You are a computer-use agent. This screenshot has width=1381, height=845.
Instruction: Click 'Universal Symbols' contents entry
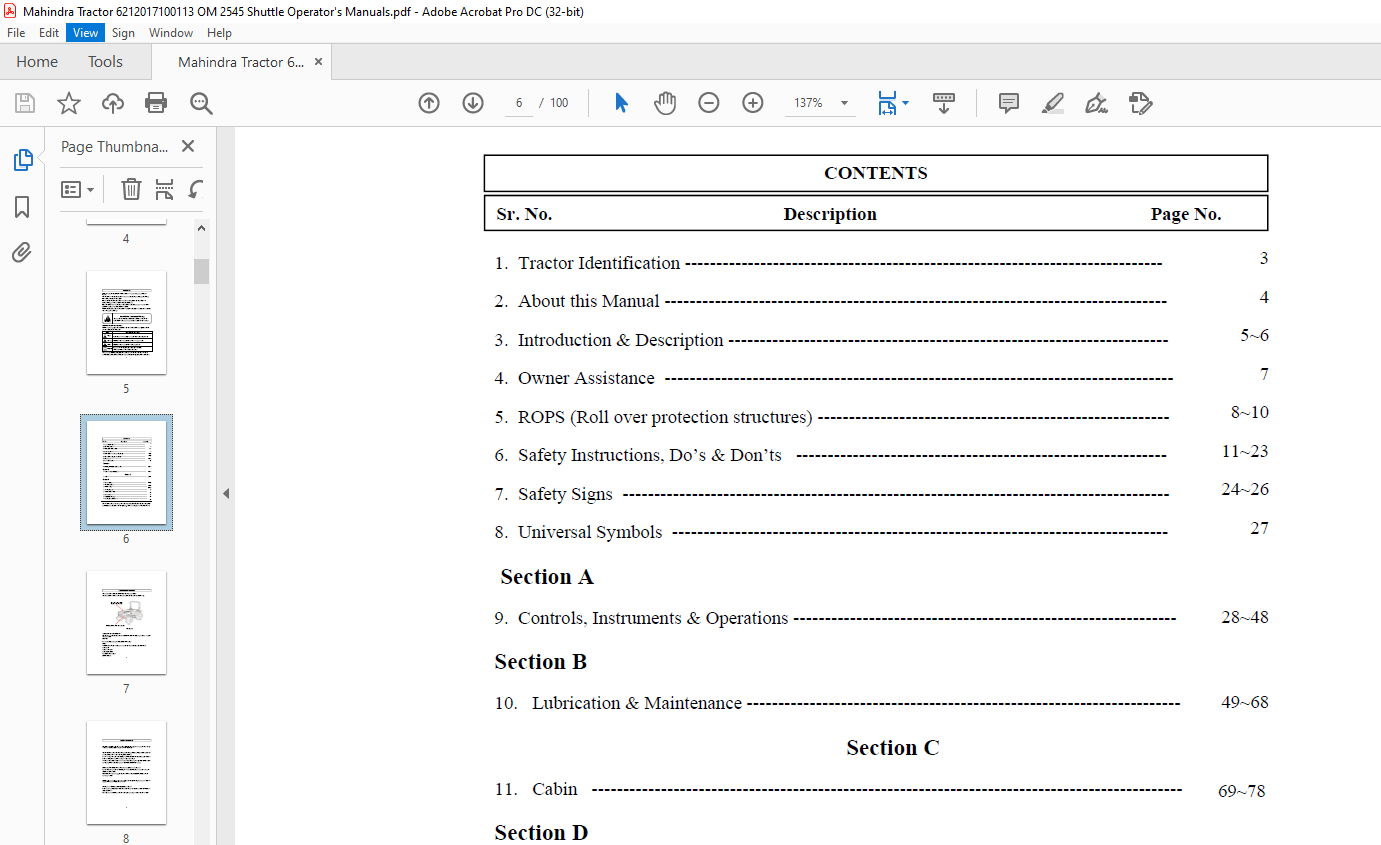590,532
